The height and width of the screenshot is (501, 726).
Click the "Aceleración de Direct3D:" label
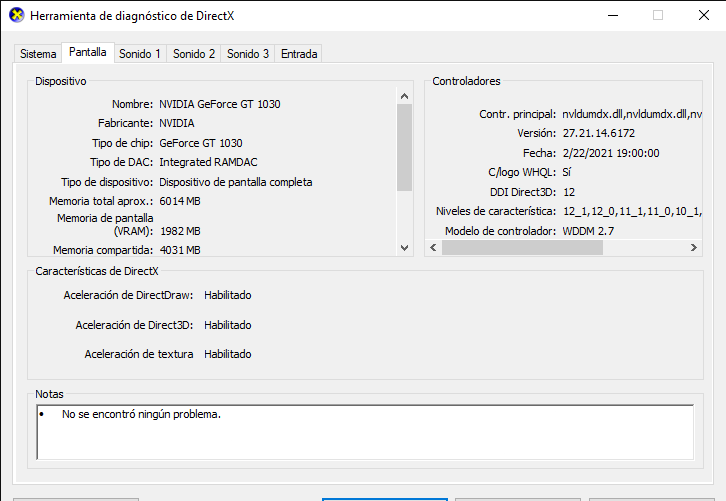pos(134,325)
